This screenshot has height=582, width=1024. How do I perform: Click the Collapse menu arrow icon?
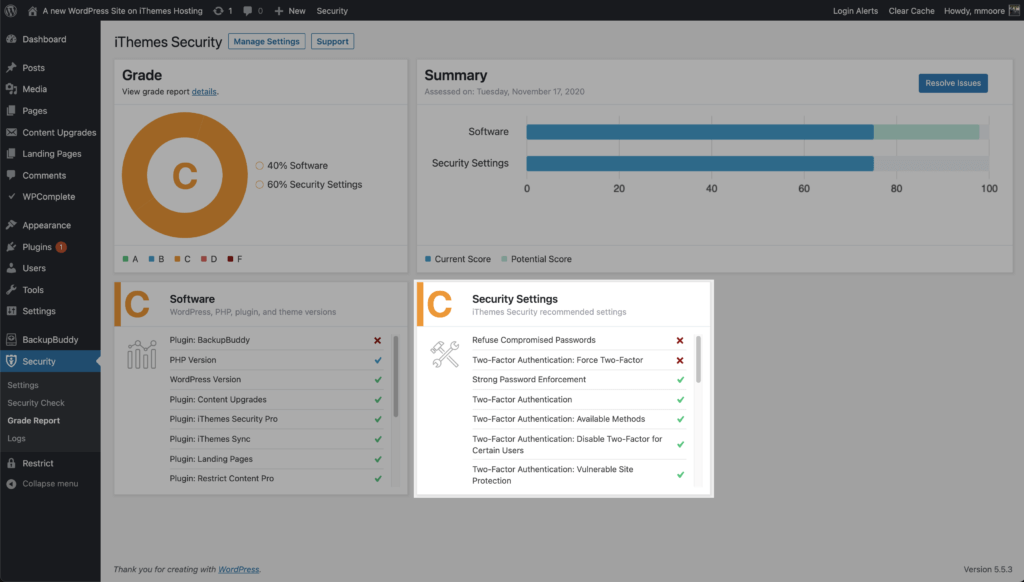[x=11, y=484]
